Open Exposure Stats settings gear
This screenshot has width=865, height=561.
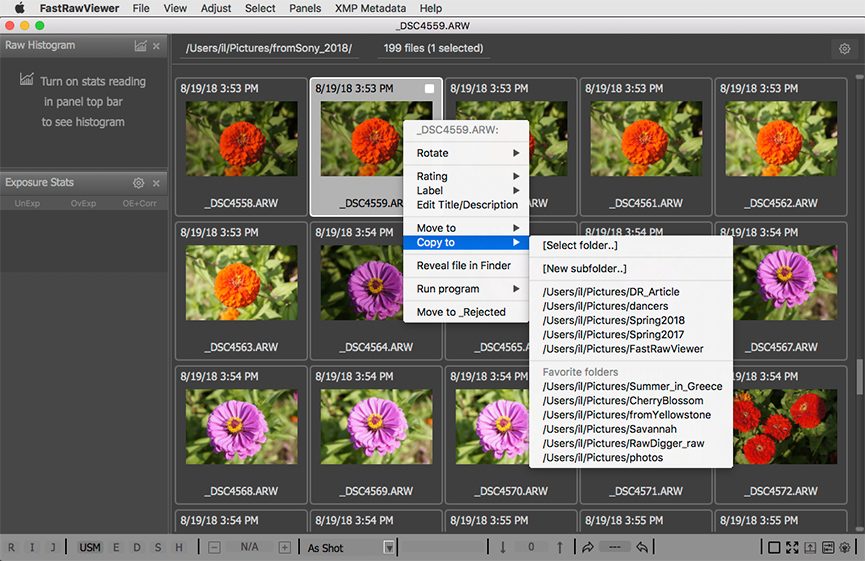pos(139,183)
